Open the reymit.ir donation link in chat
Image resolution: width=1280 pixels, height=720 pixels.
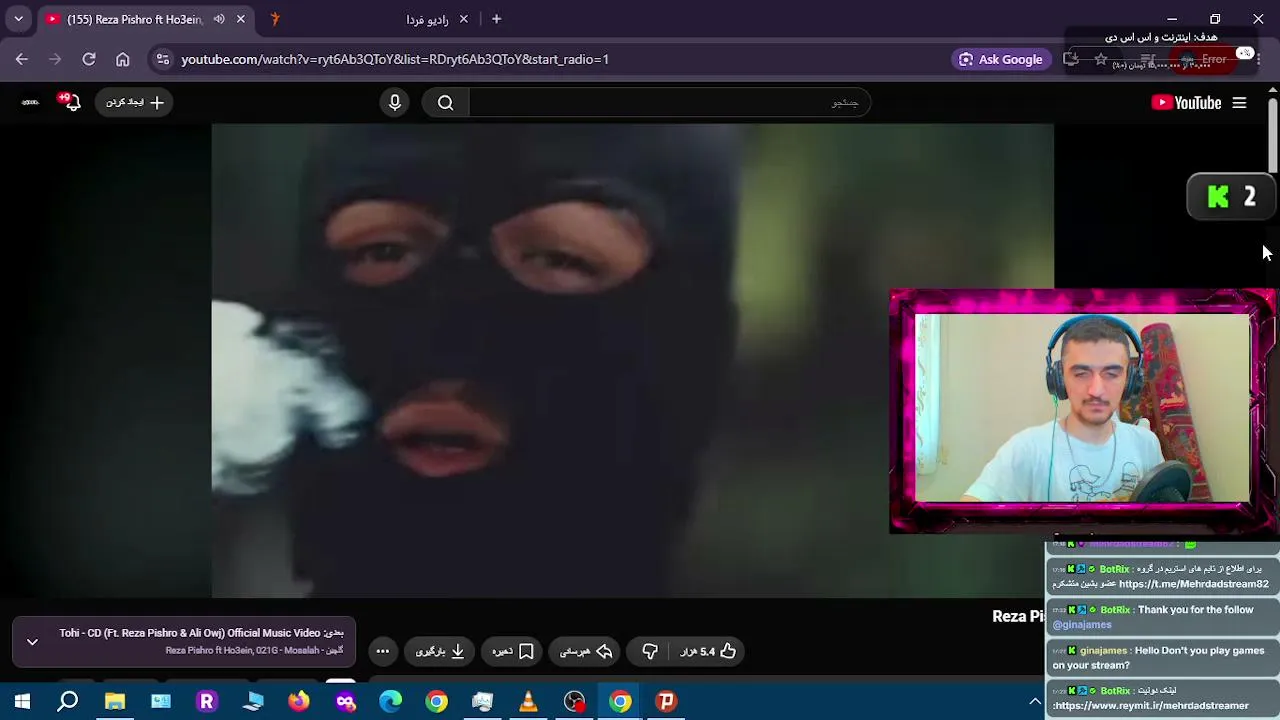pos(1151,705)
